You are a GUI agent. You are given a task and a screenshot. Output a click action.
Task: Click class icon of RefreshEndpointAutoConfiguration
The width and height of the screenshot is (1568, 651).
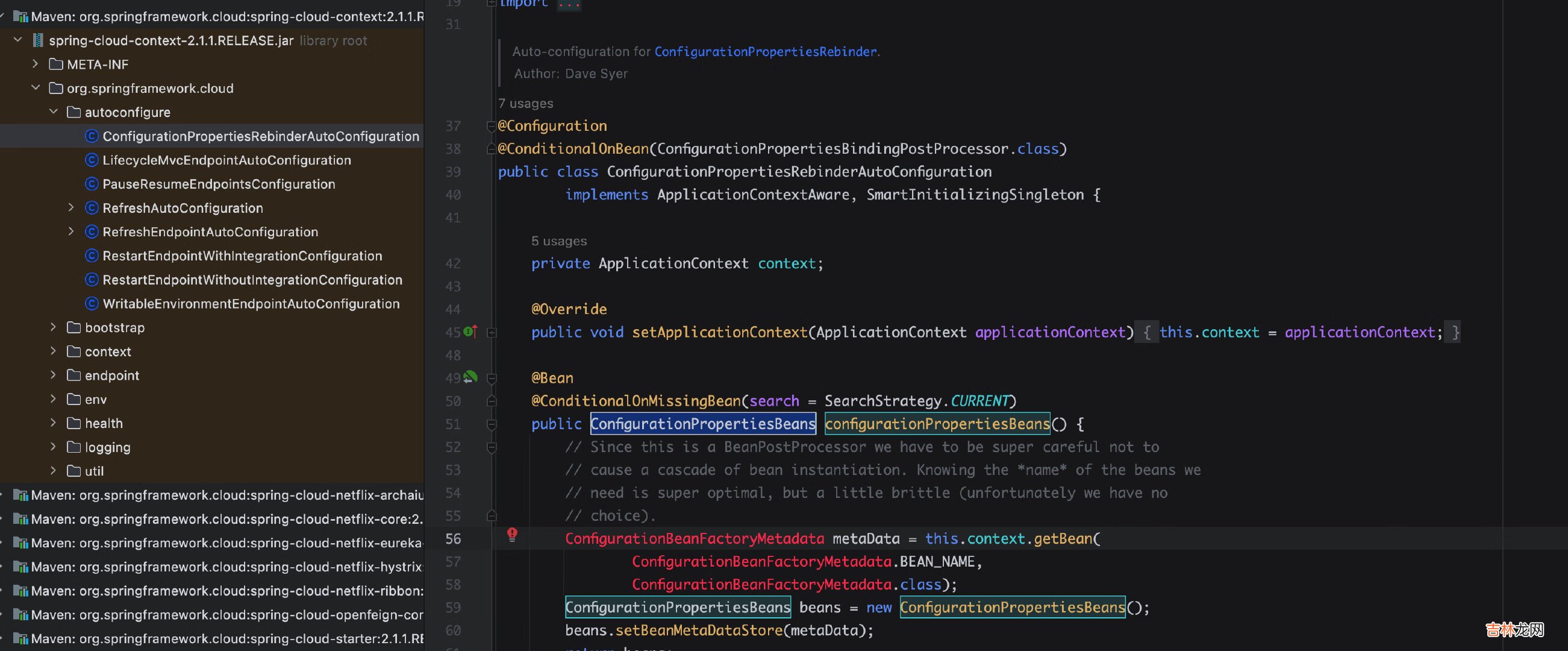click(x=92, y=231)
